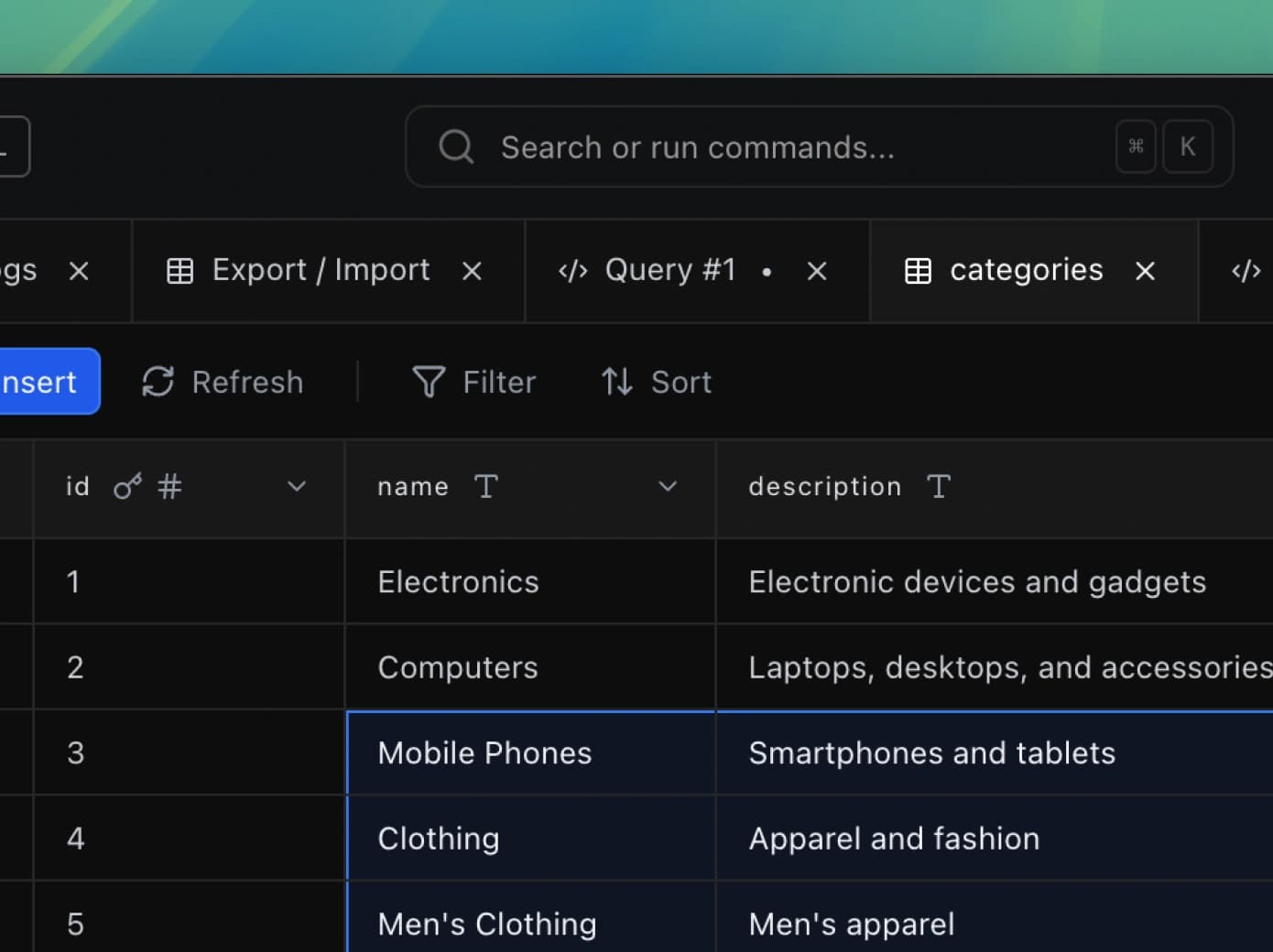Click the up-down arrows icon next to Sort

[615, 382]
